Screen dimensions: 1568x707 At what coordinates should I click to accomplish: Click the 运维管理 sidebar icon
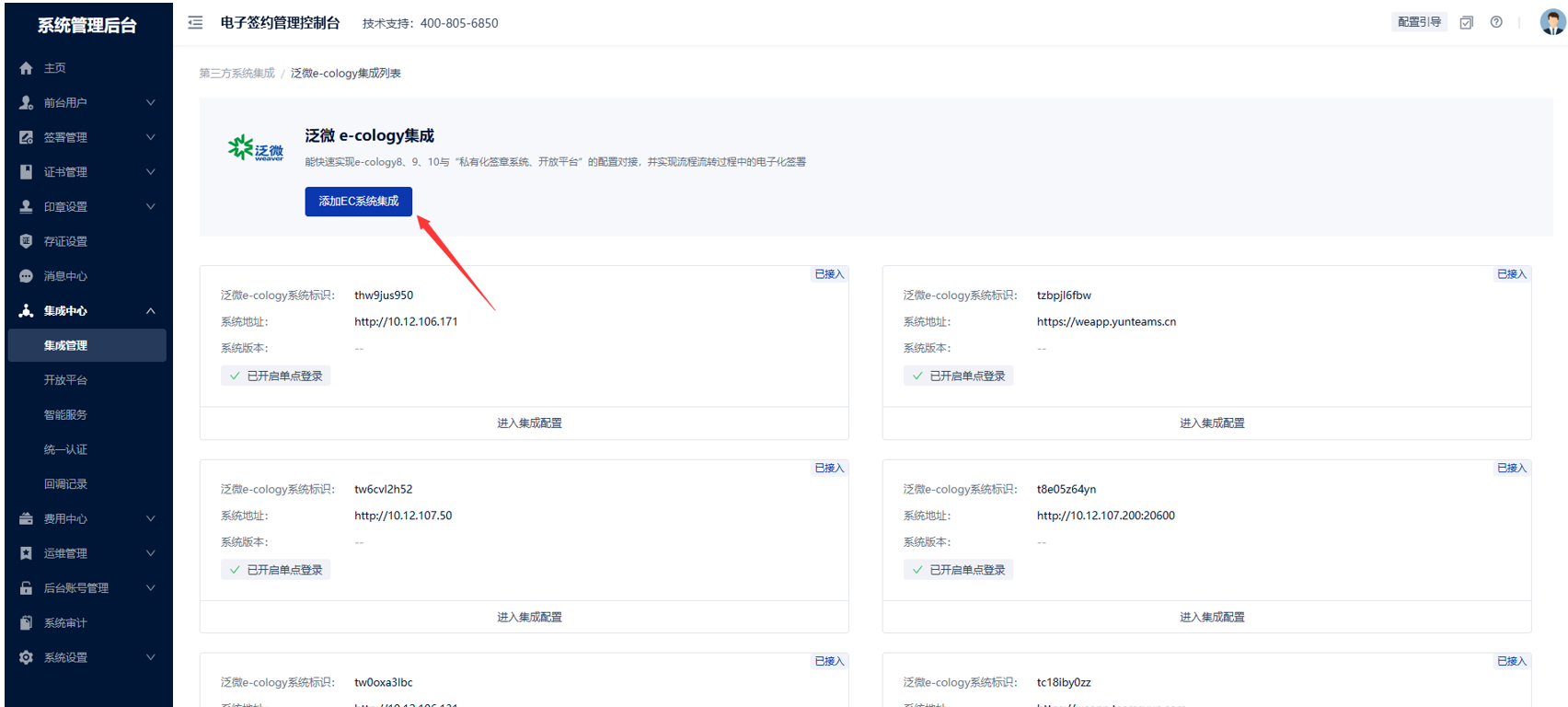click(26, 553)
